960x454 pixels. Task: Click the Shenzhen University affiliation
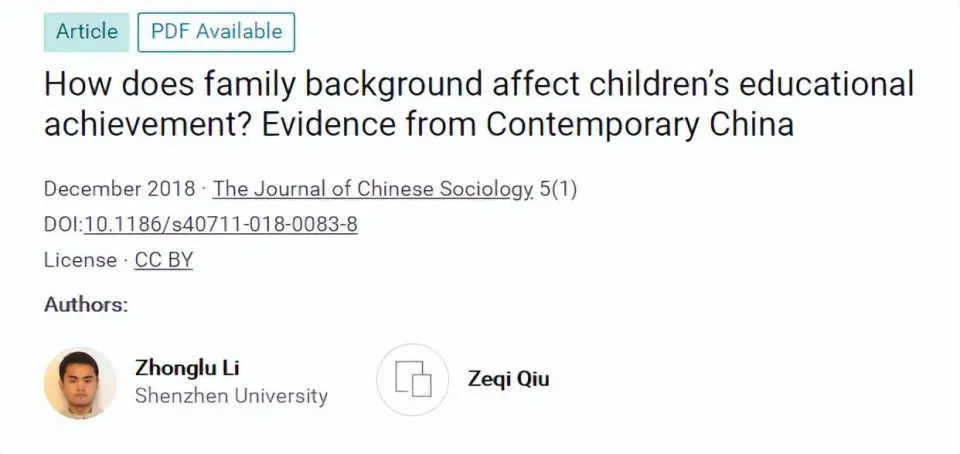coord(231,396)
